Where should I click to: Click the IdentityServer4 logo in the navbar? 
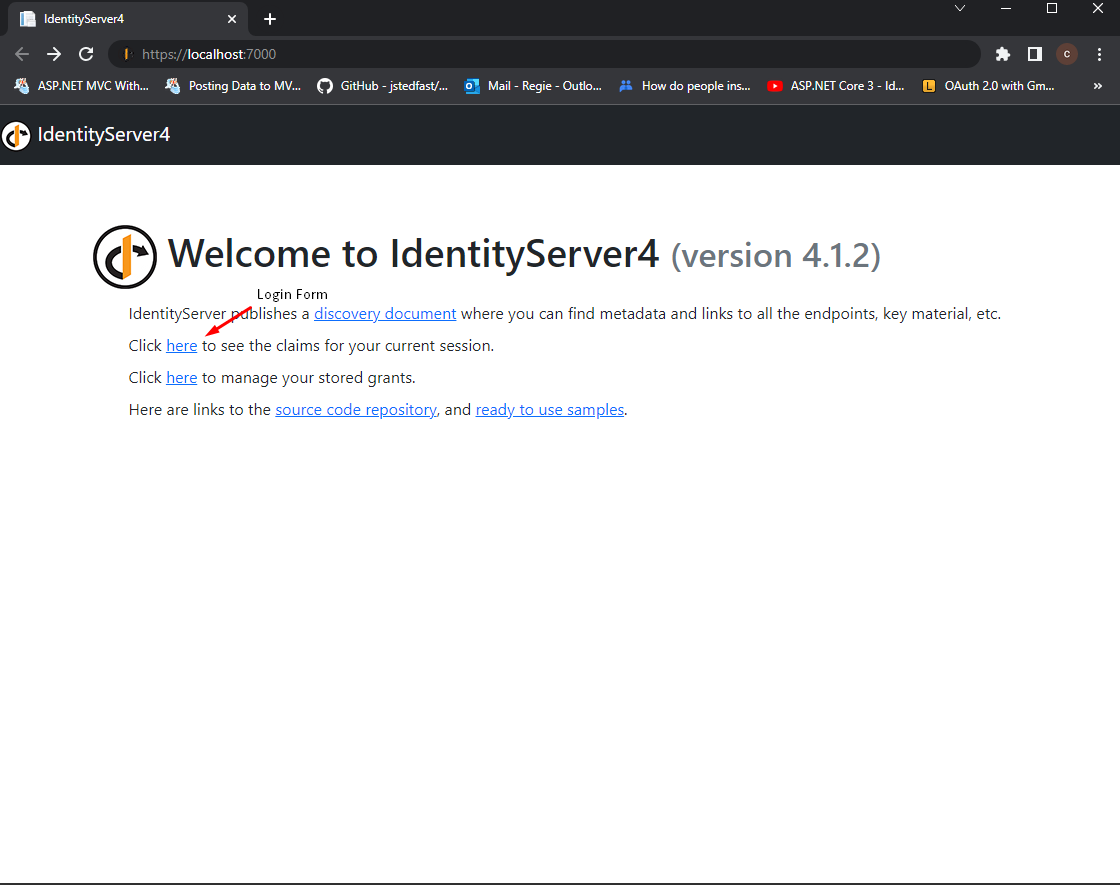click(17, 134)
